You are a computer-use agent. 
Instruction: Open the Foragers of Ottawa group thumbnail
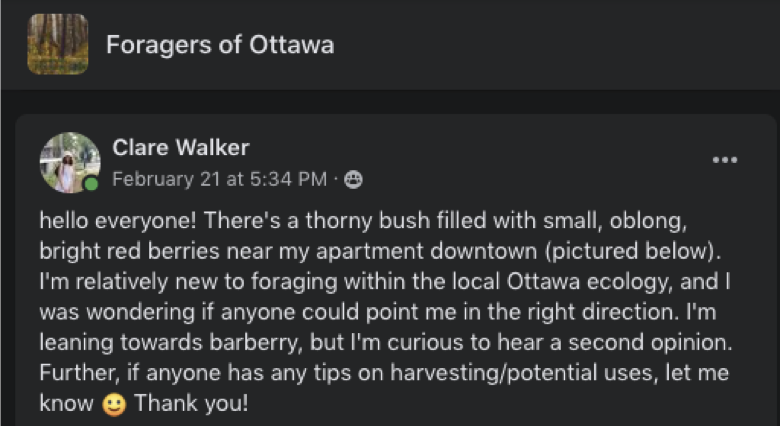point(58,44)
